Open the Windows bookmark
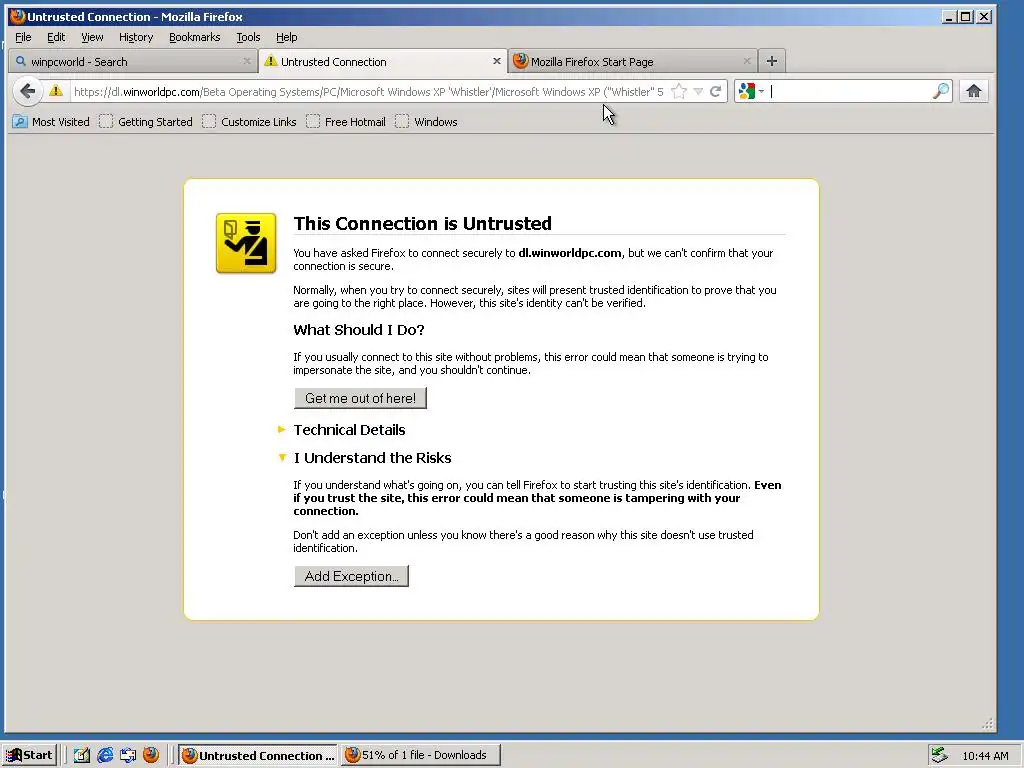This screenshot has width=1024, height=768. point(426,121)
